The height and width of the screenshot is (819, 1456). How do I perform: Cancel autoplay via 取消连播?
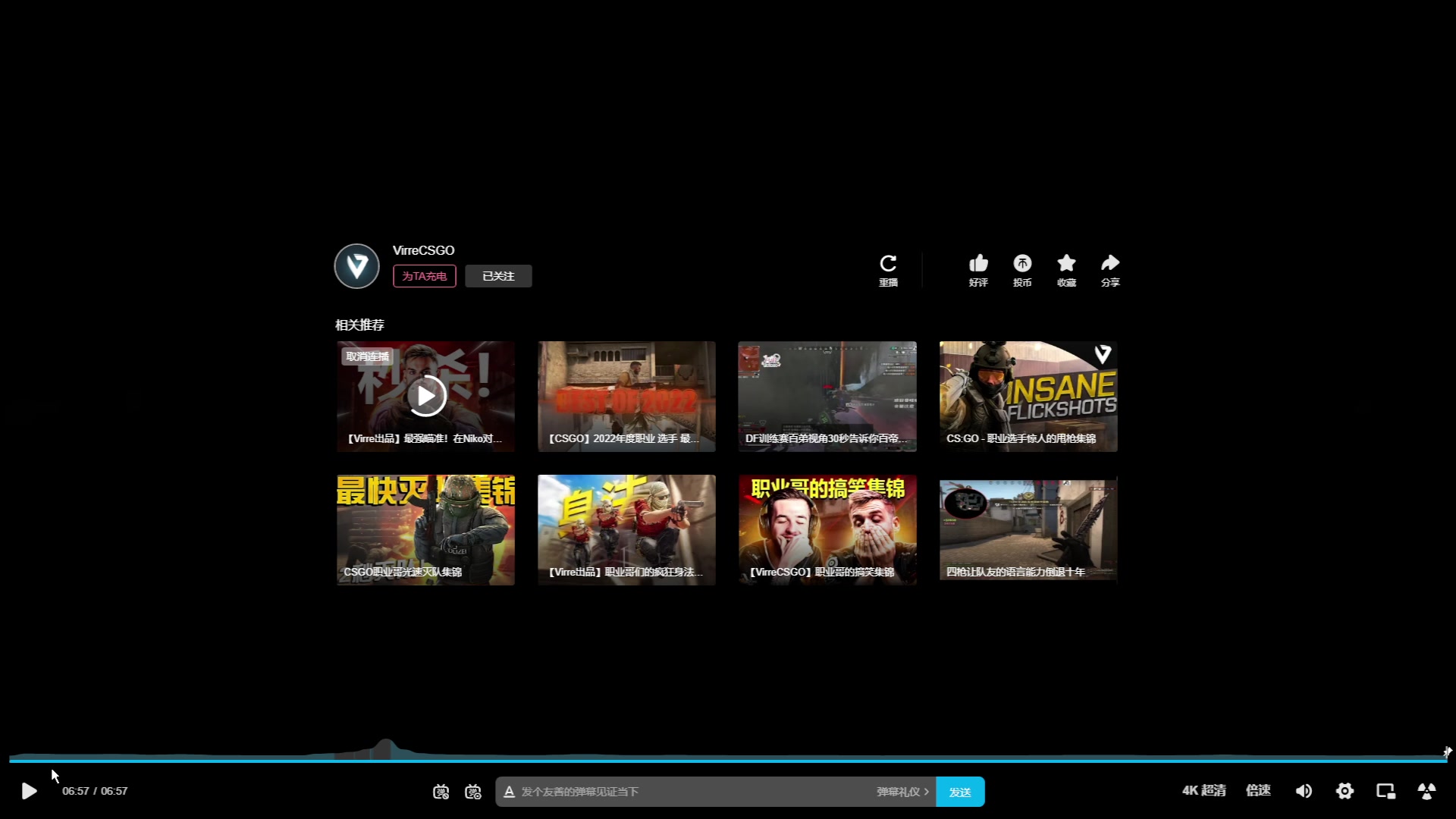pos(367,356)
